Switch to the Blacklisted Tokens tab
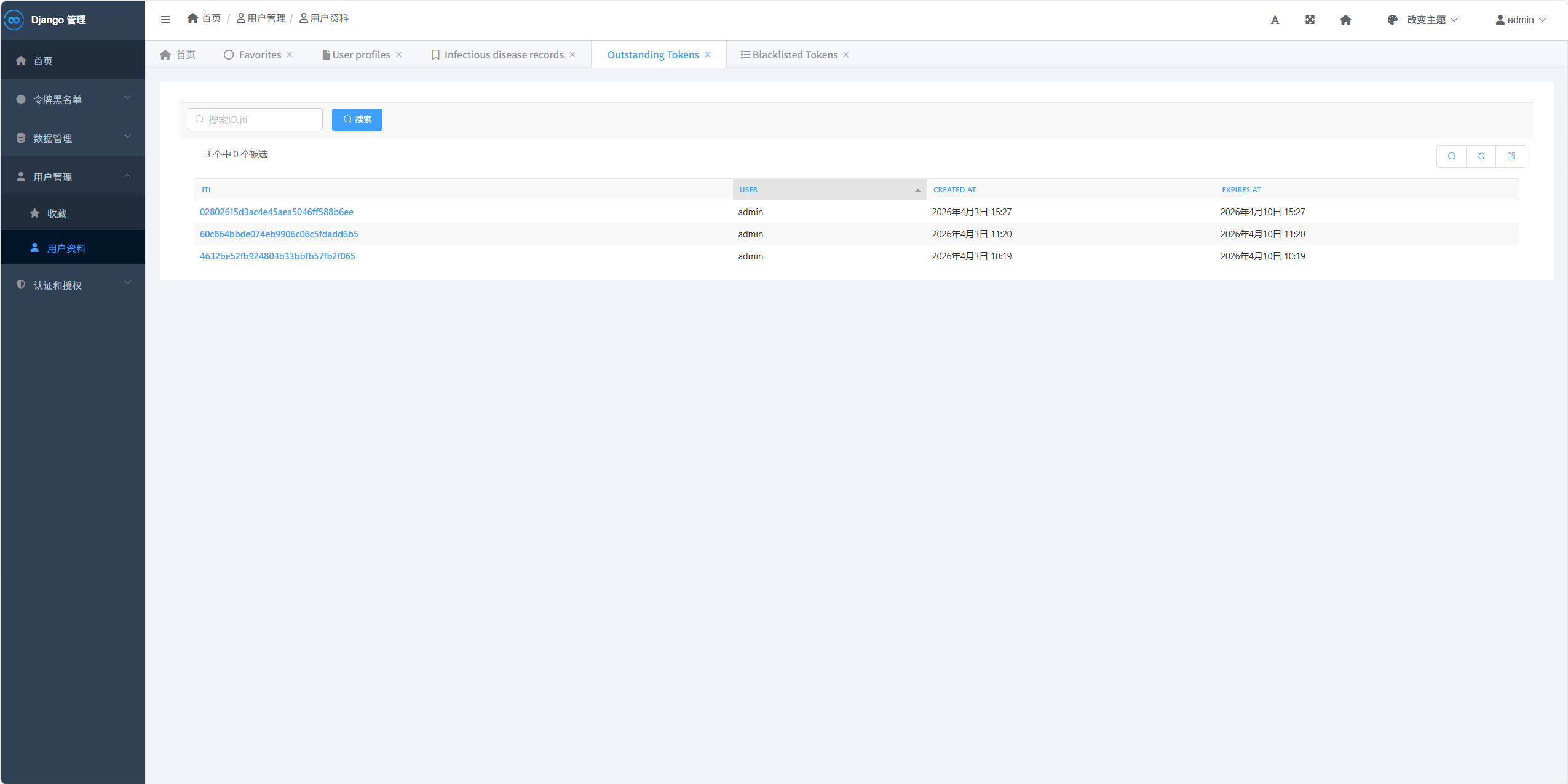The width and height of the screenshot is (1568, 784). [794, 55]
